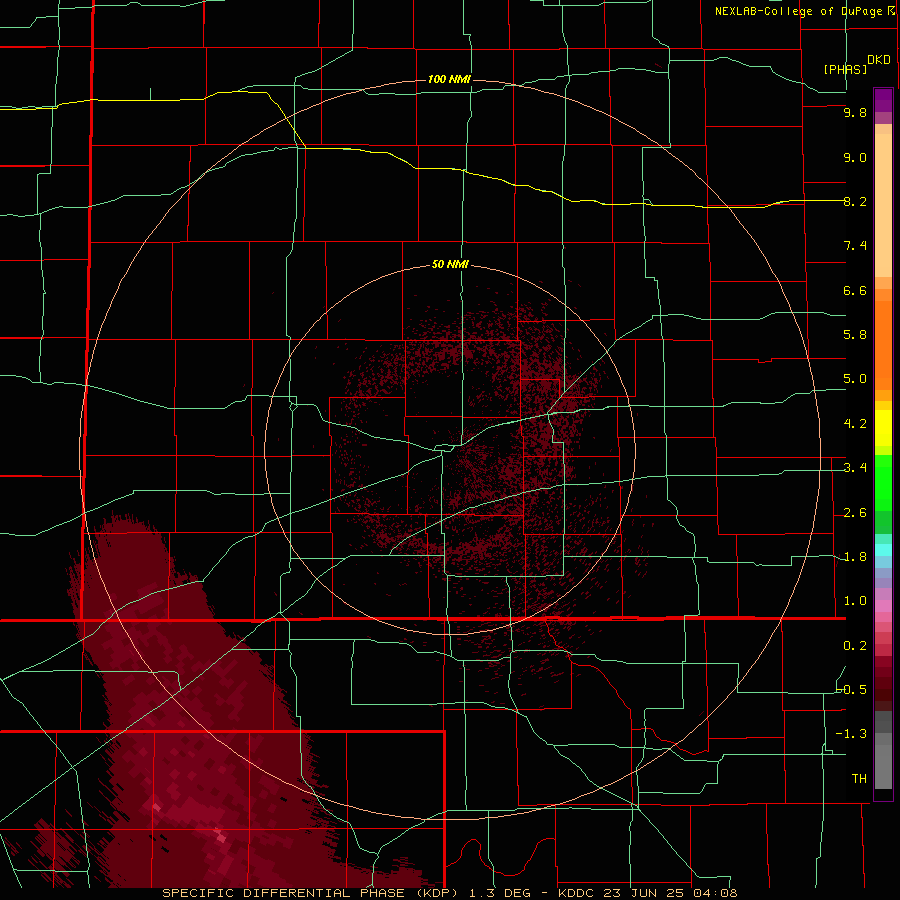Click the 9.0 scale value
This screenshot has height=900, width=900.
(x=855, y=157)
